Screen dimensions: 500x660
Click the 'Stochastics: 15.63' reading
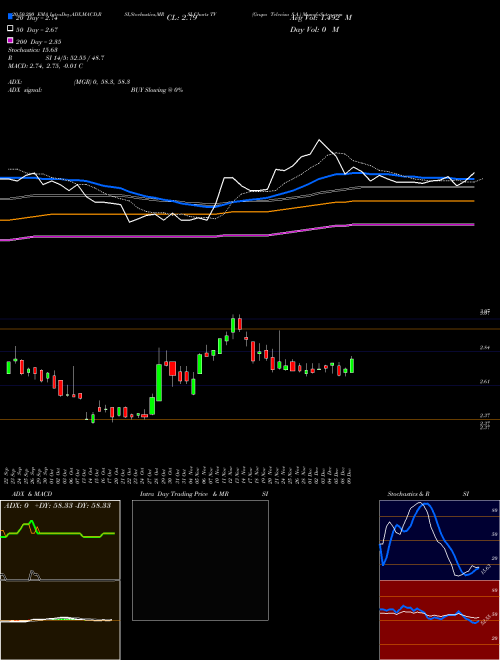tap(33, 50)
